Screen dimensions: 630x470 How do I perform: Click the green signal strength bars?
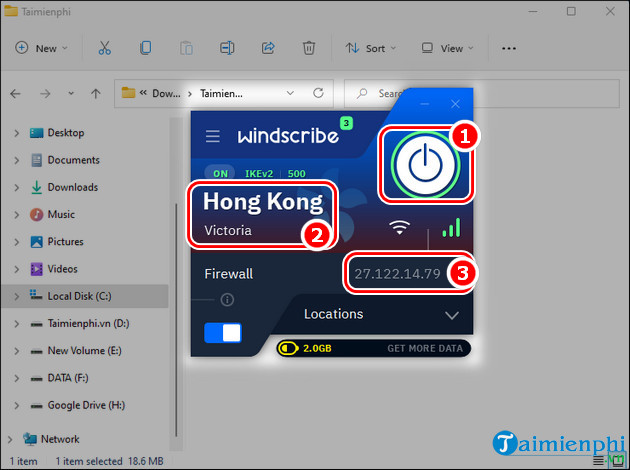pos(451,227)
